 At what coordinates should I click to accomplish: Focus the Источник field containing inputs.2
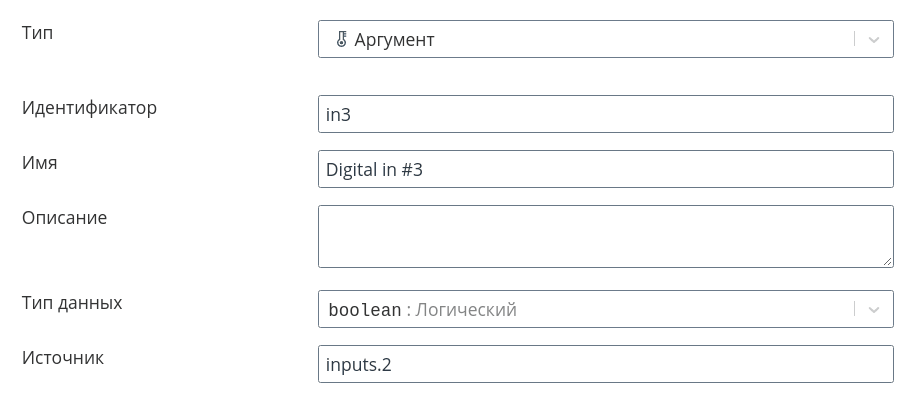[x=605, y=364]
